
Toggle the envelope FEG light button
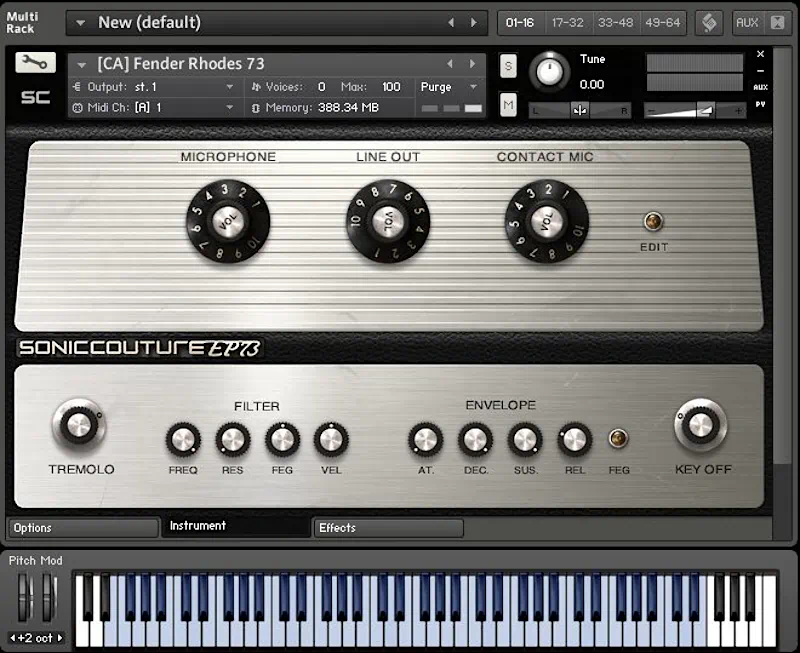click(618, 438)
